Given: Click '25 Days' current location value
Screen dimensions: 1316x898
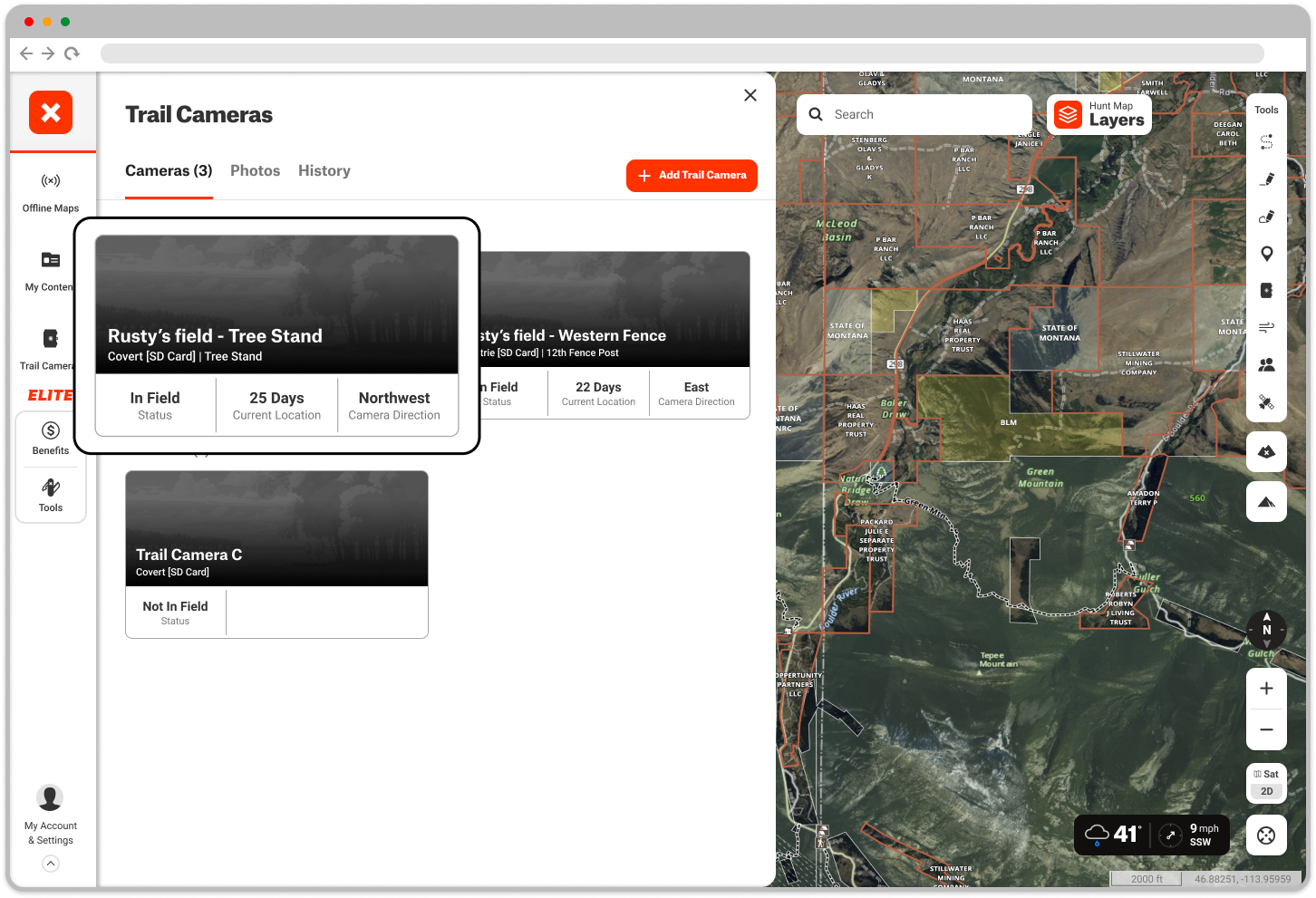Looking at the screenshot, I should pyautogui.click(x=276, y=398).
